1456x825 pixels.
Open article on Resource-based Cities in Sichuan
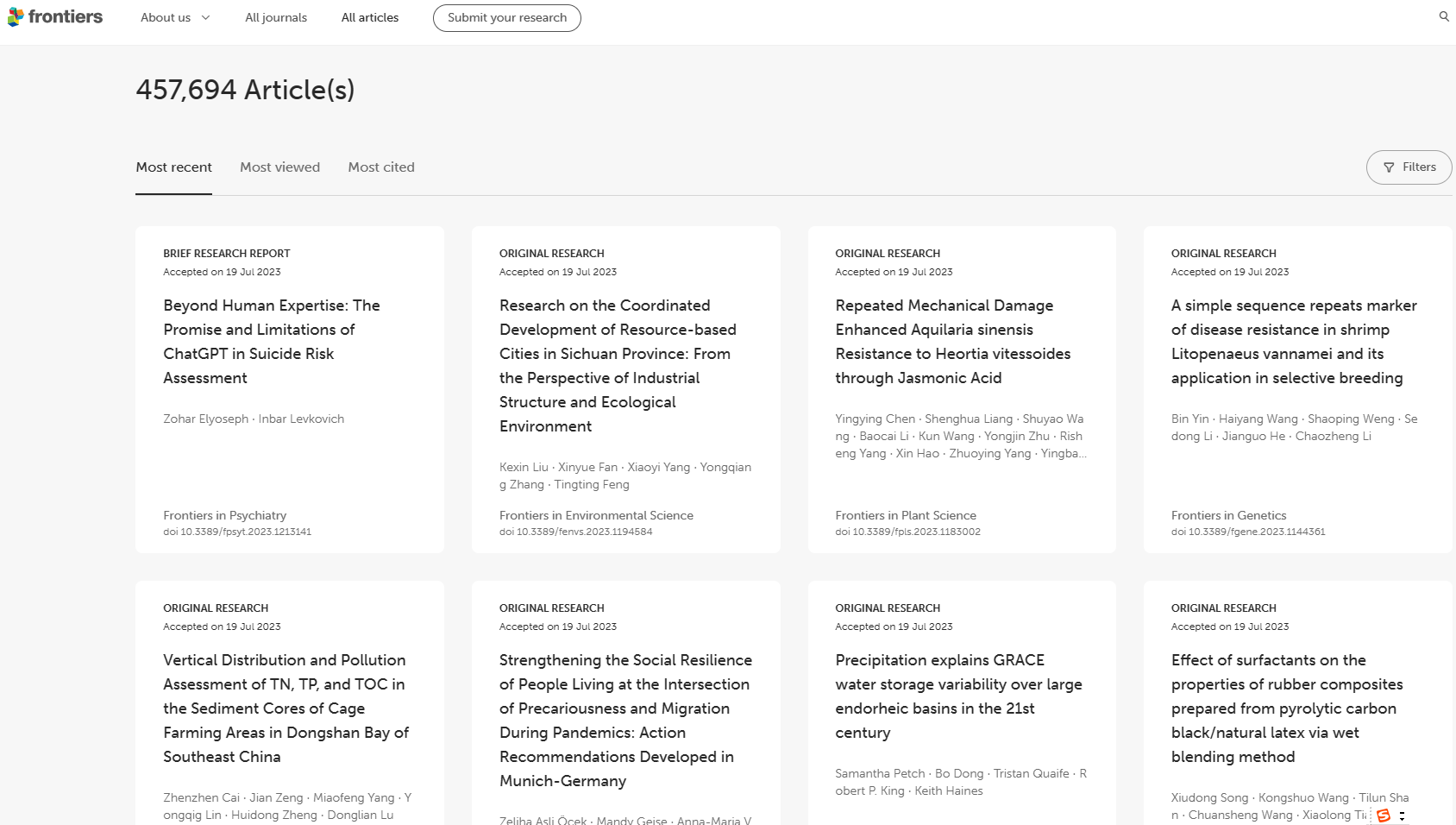click(x=618, y=366)
